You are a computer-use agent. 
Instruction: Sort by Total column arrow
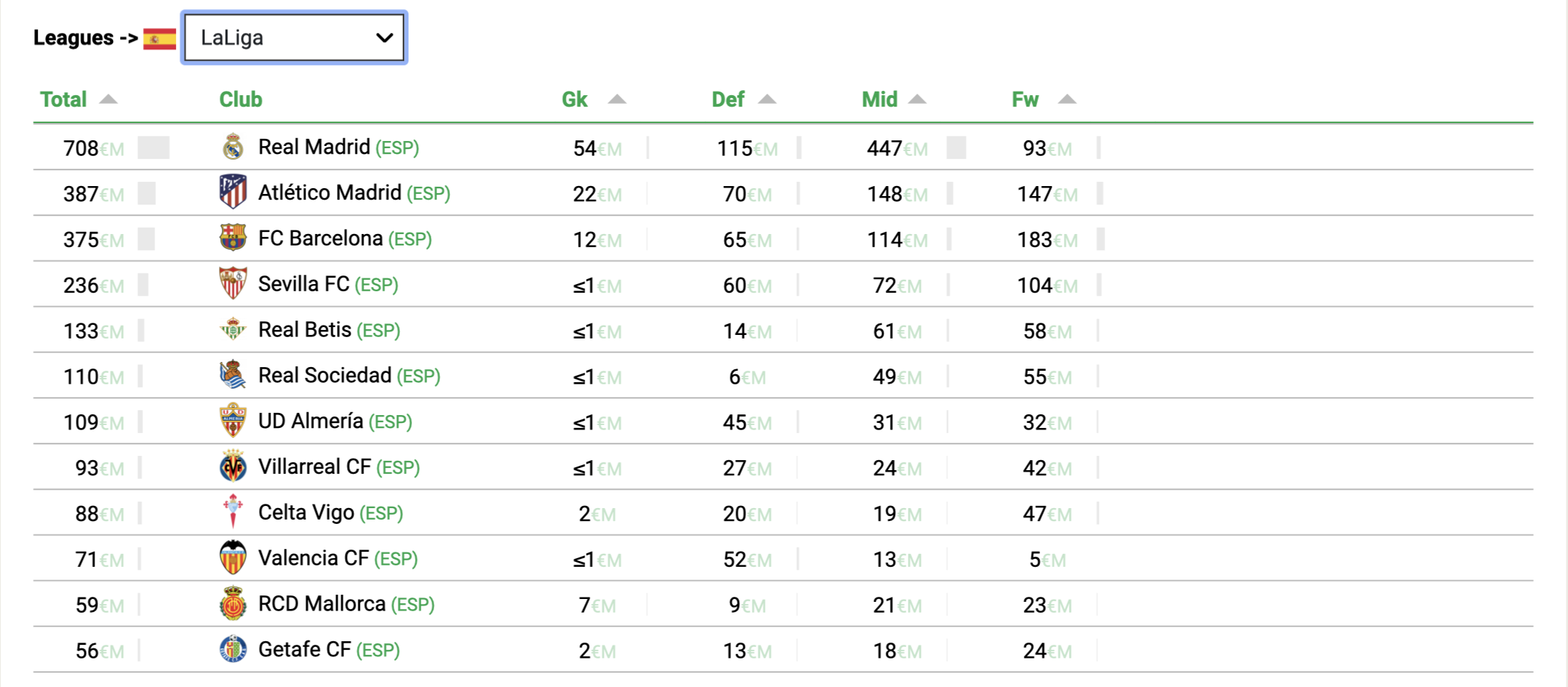(108, 99)
